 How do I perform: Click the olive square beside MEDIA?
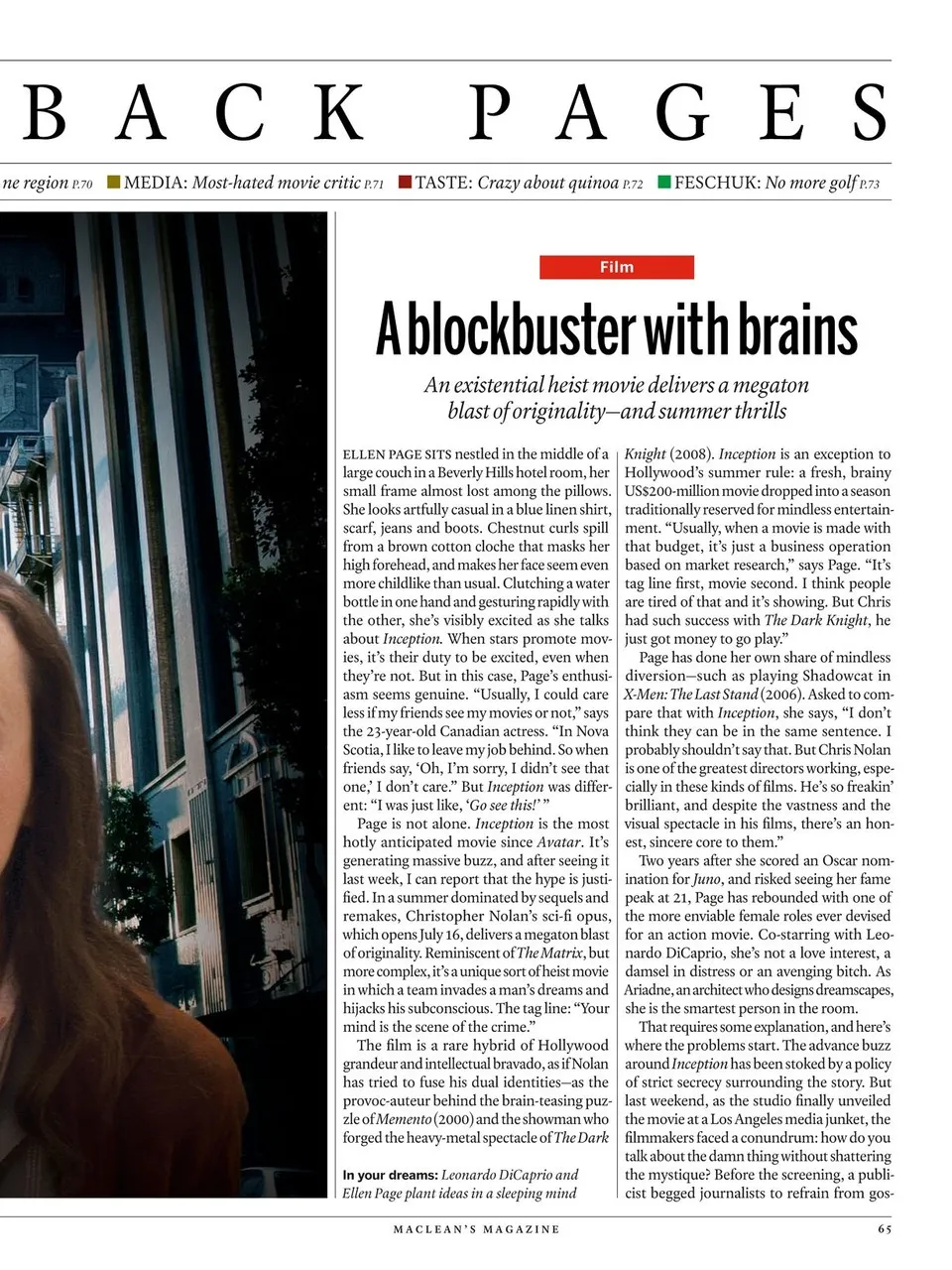113,183
